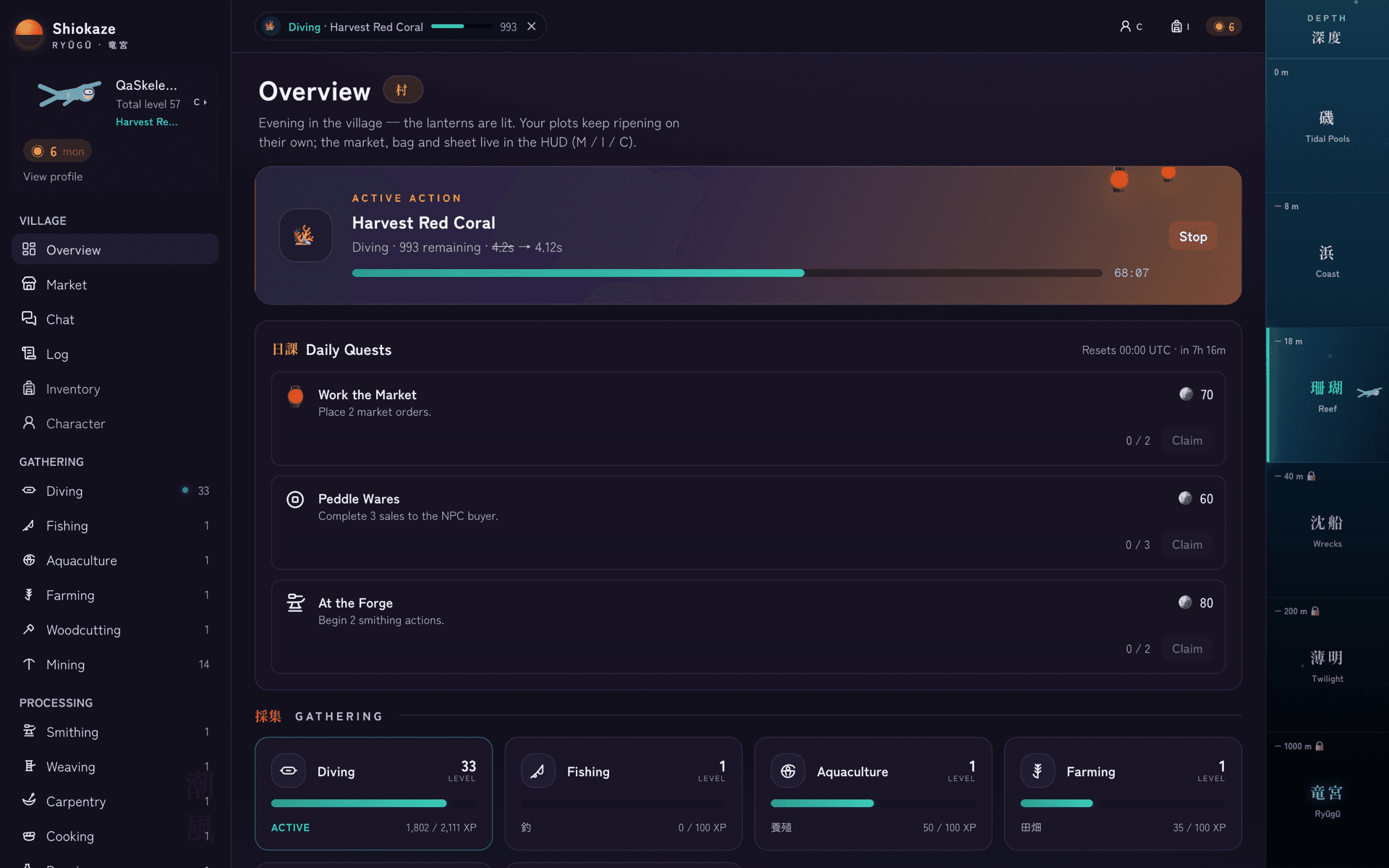Open the Overview sidebar item
Screen dimensions: 1389x868
tap(115, 250)
